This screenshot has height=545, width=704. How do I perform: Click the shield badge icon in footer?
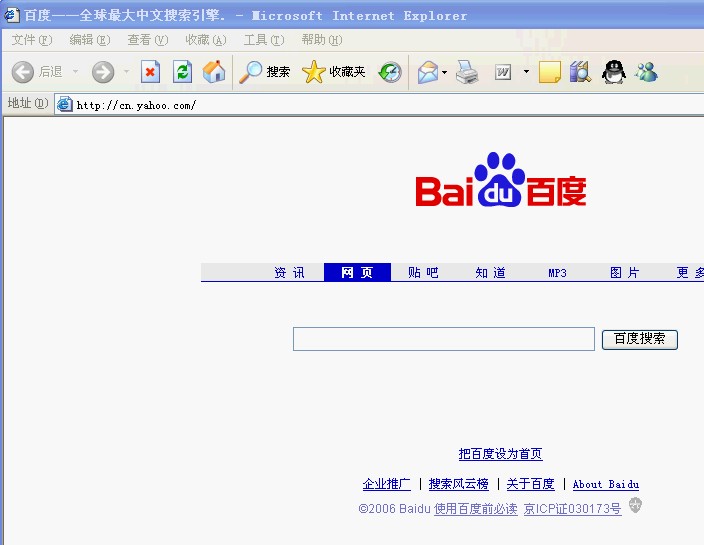tap(635, 505)
